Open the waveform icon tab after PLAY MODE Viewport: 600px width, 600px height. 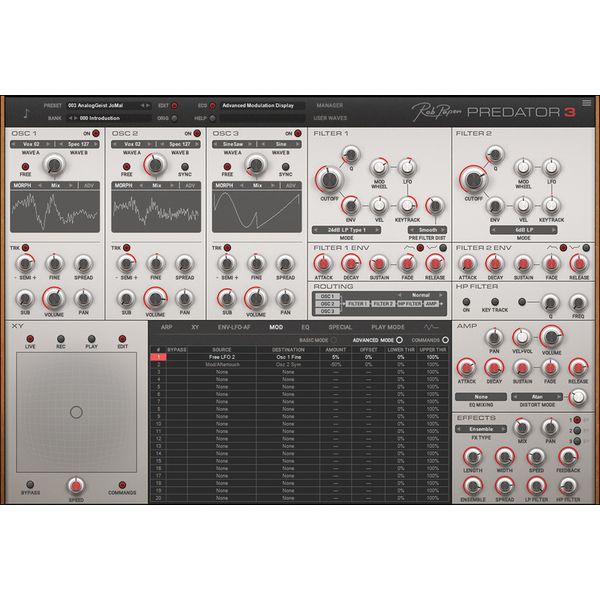point(431,327)
